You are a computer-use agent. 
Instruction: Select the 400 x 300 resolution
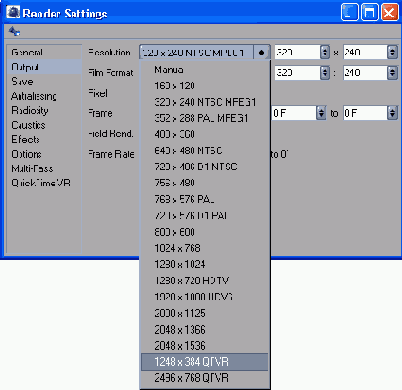(x=174, y=134)
